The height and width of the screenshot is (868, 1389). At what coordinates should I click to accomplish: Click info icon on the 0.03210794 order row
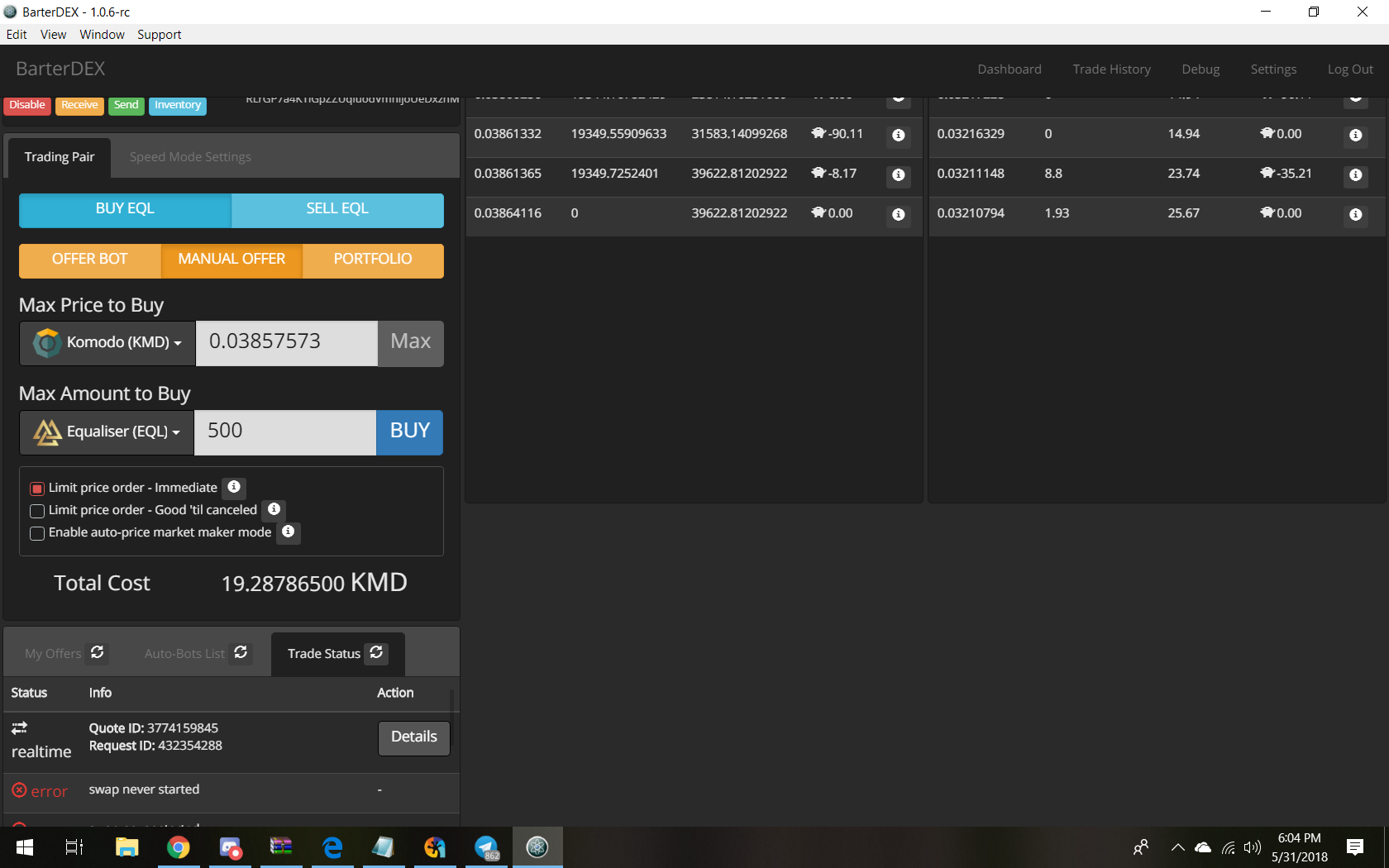(x=1356, y=215)
